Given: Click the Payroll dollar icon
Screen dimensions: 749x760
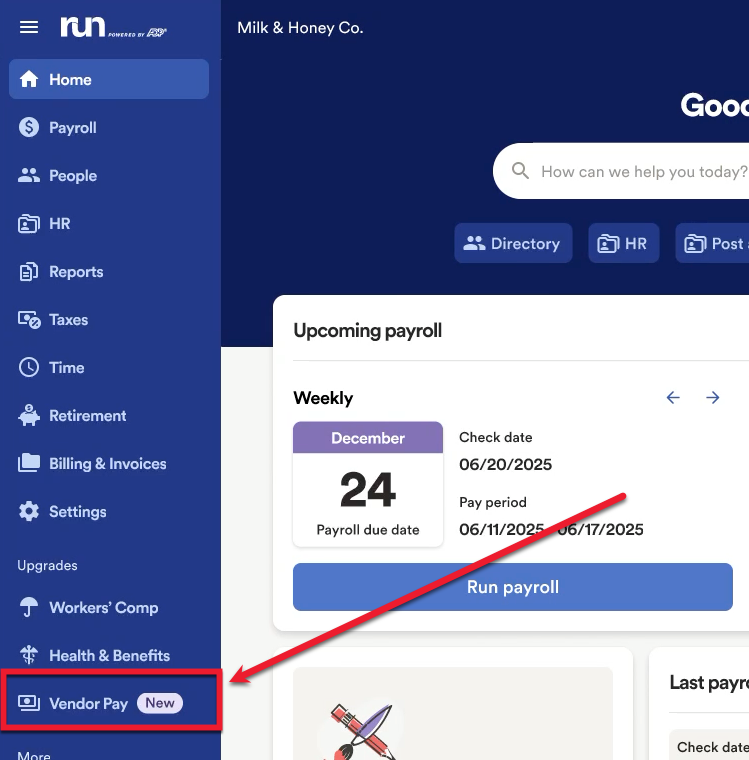Looking at the screenshot, I should click(29, 128).
